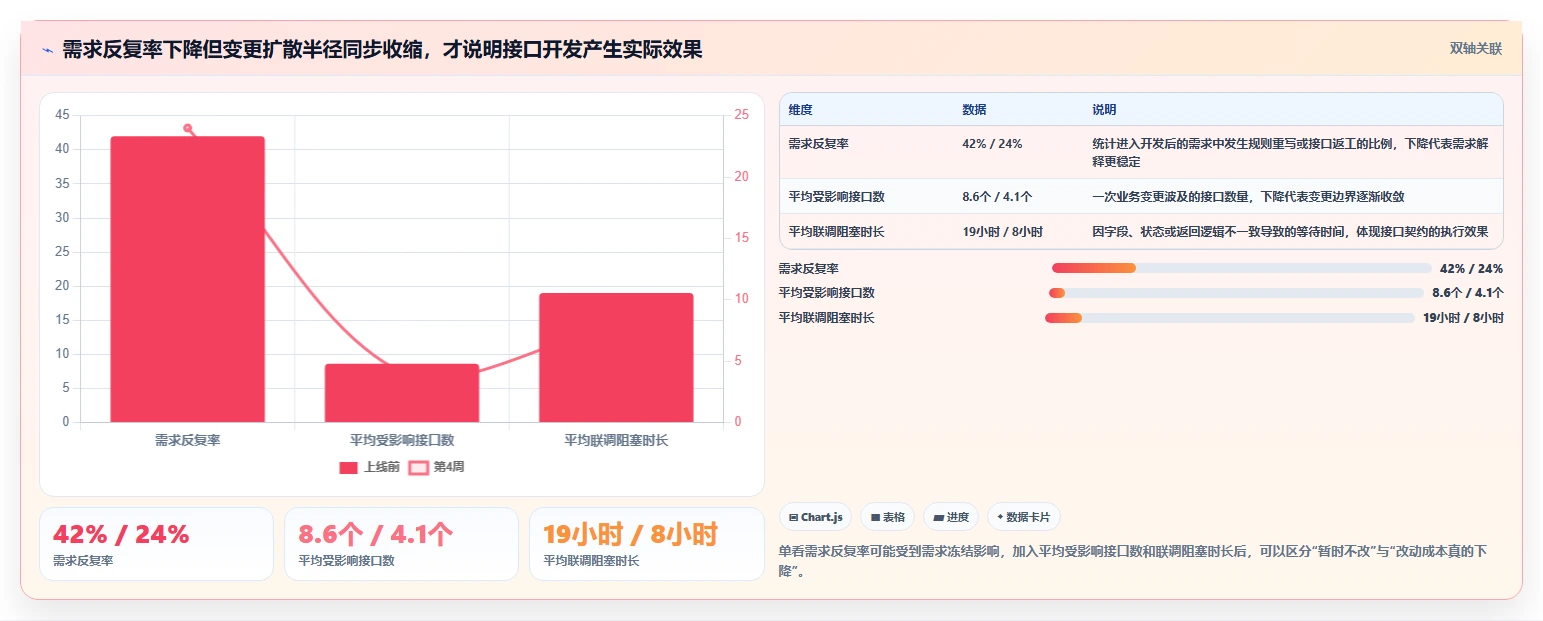Click the 需求反复率 progress bar

coord(1242,268)
